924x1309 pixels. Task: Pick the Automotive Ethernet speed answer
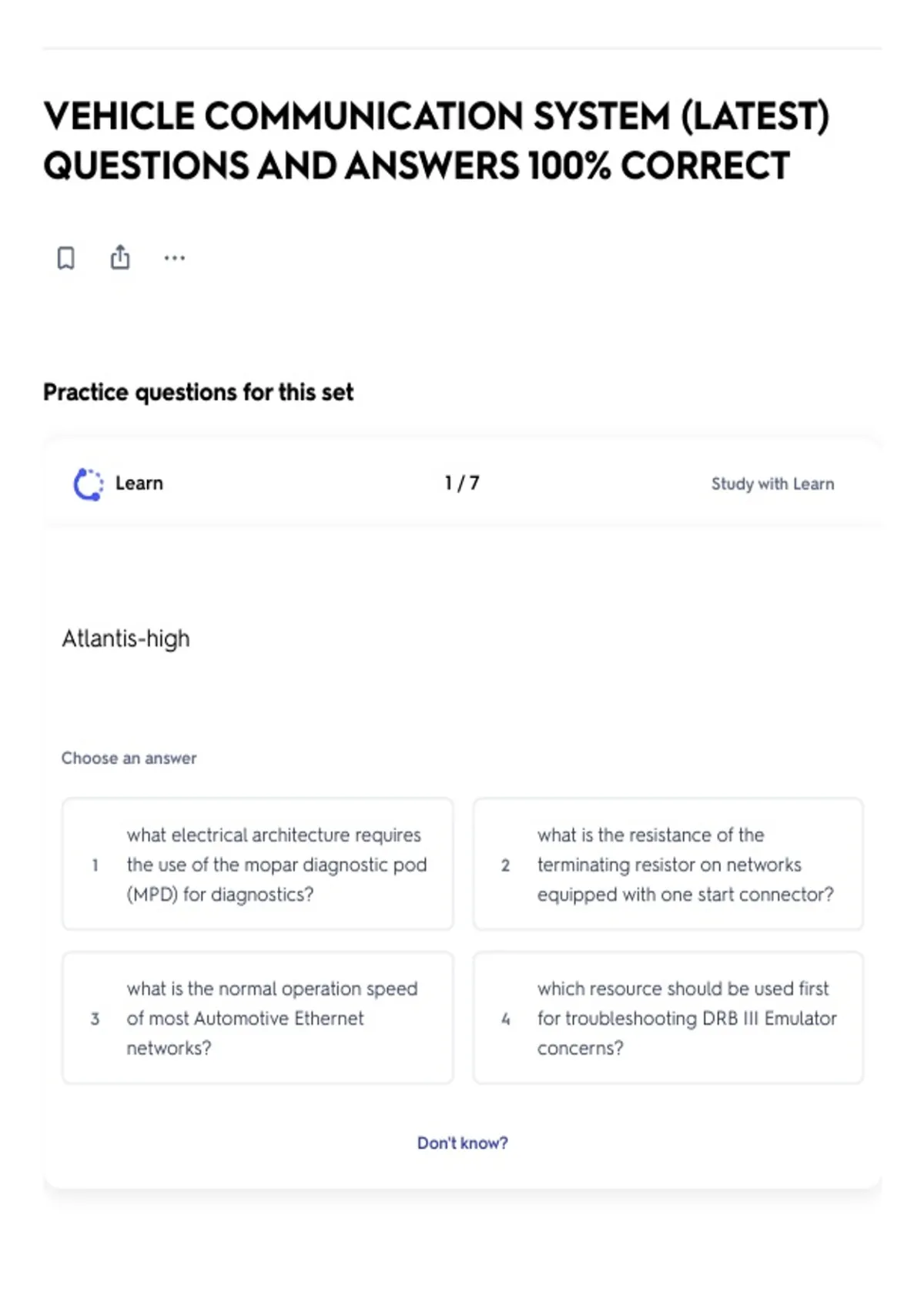tap(258, 1018)
